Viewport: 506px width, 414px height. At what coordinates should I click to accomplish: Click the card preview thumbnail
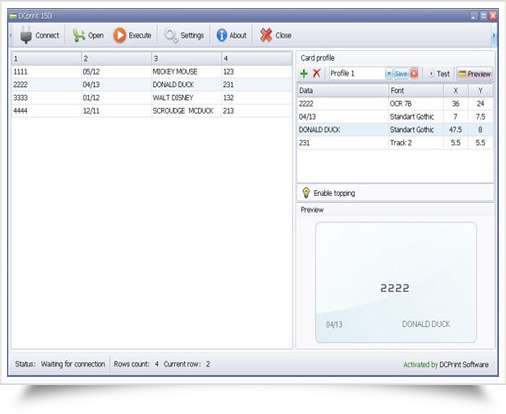396,282
